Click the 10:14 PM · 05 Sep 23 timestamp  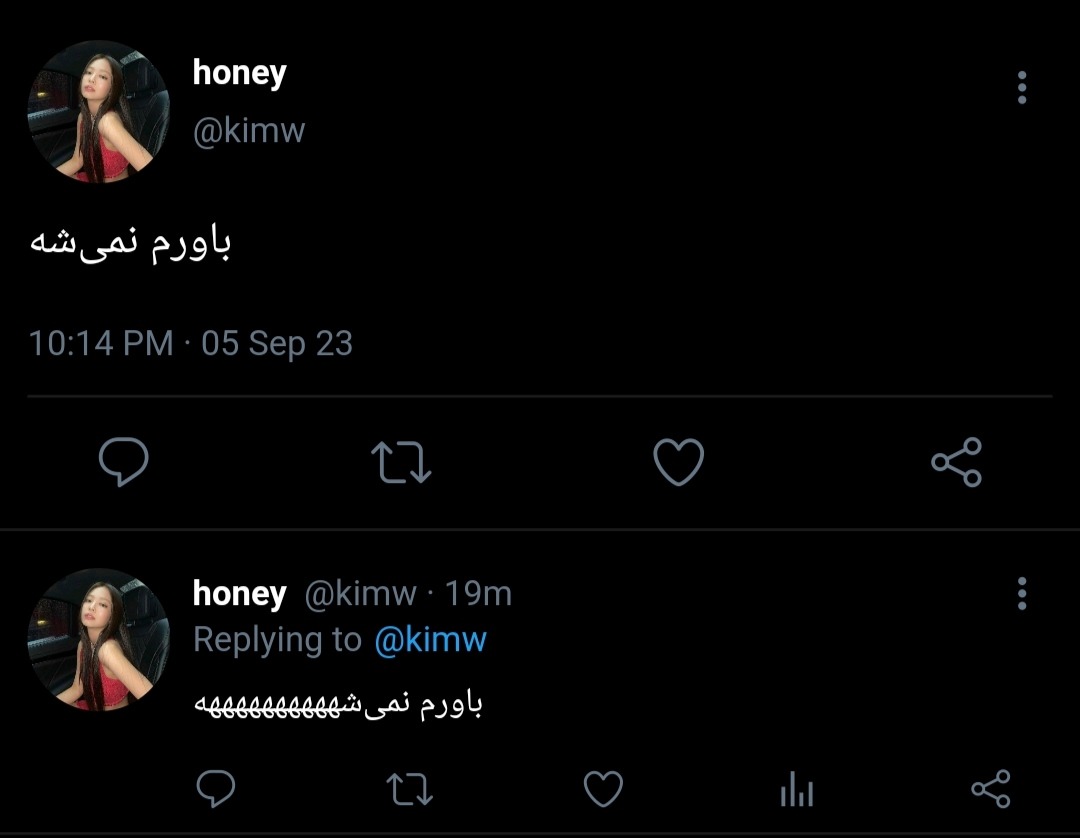point(191,344)
